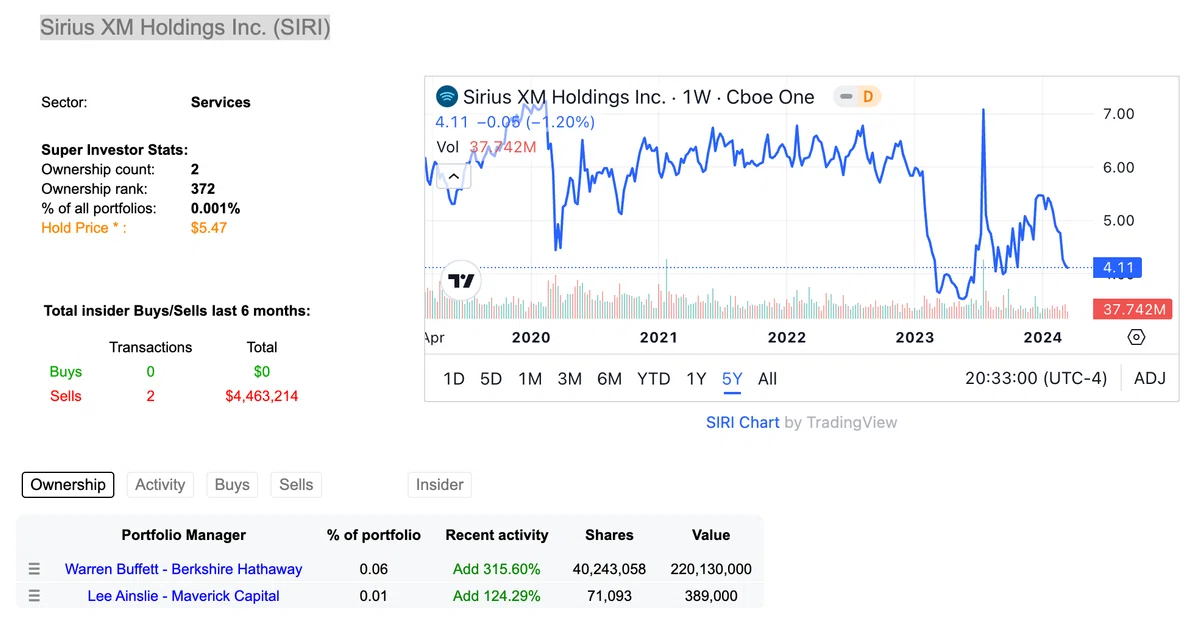
Task: Click the TradingView logo icon on chart
Action: [461, 281]
